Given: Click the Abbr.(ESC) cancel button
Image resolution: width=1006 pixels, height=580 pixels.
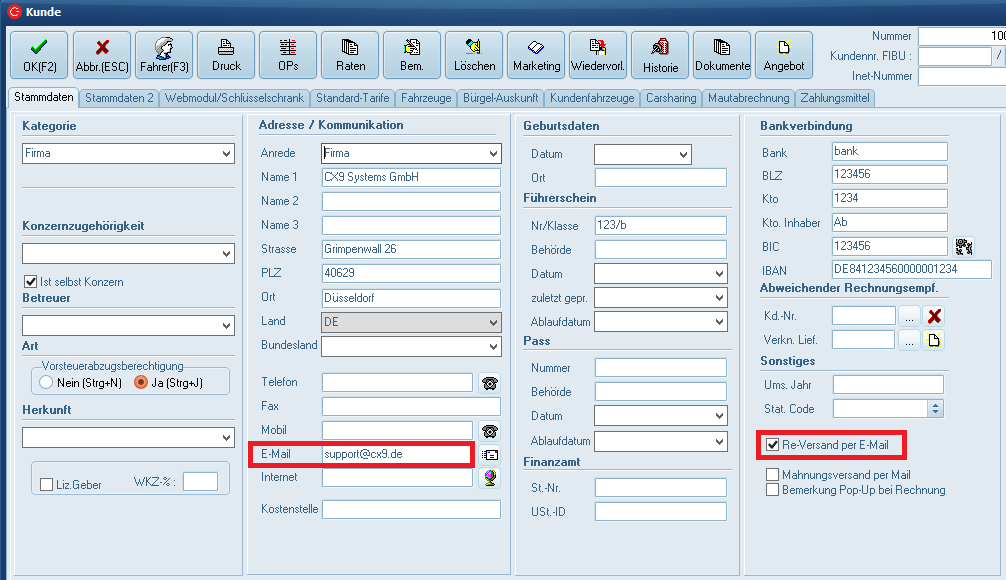Looking at the screenshot, I should (101, 55).
